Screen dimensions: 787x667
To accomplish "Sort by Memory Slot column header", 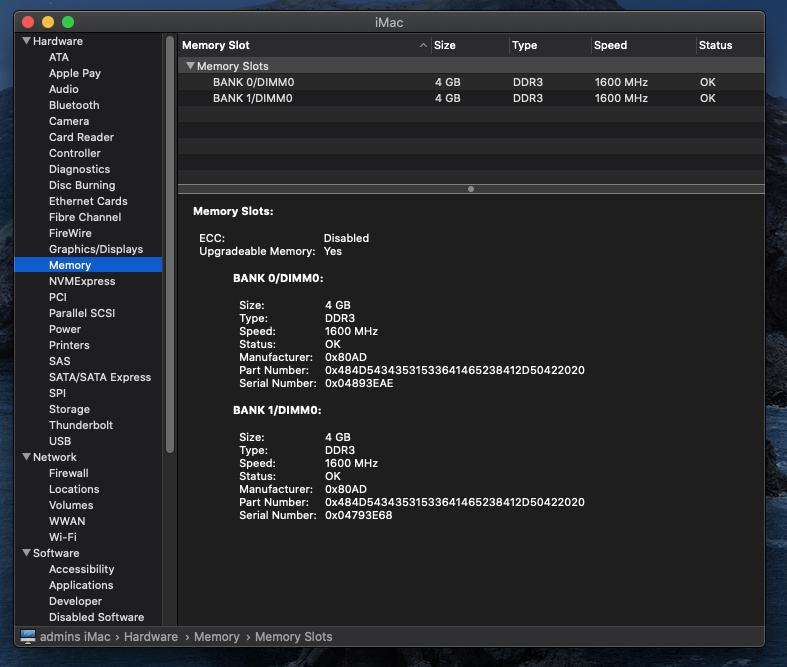I will 300,45.
